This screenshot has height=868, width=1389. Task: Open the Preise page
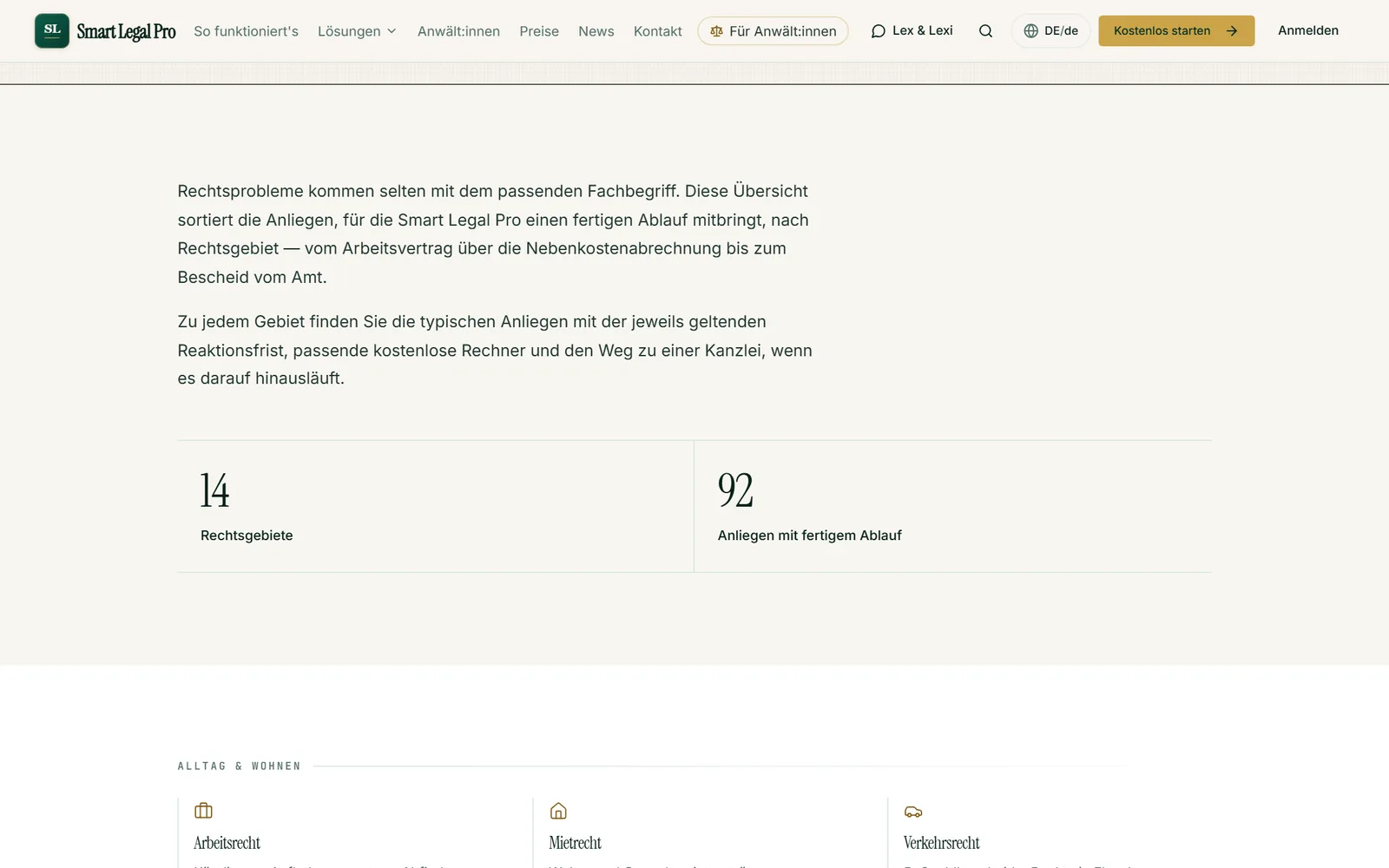[x=539, y=31]
